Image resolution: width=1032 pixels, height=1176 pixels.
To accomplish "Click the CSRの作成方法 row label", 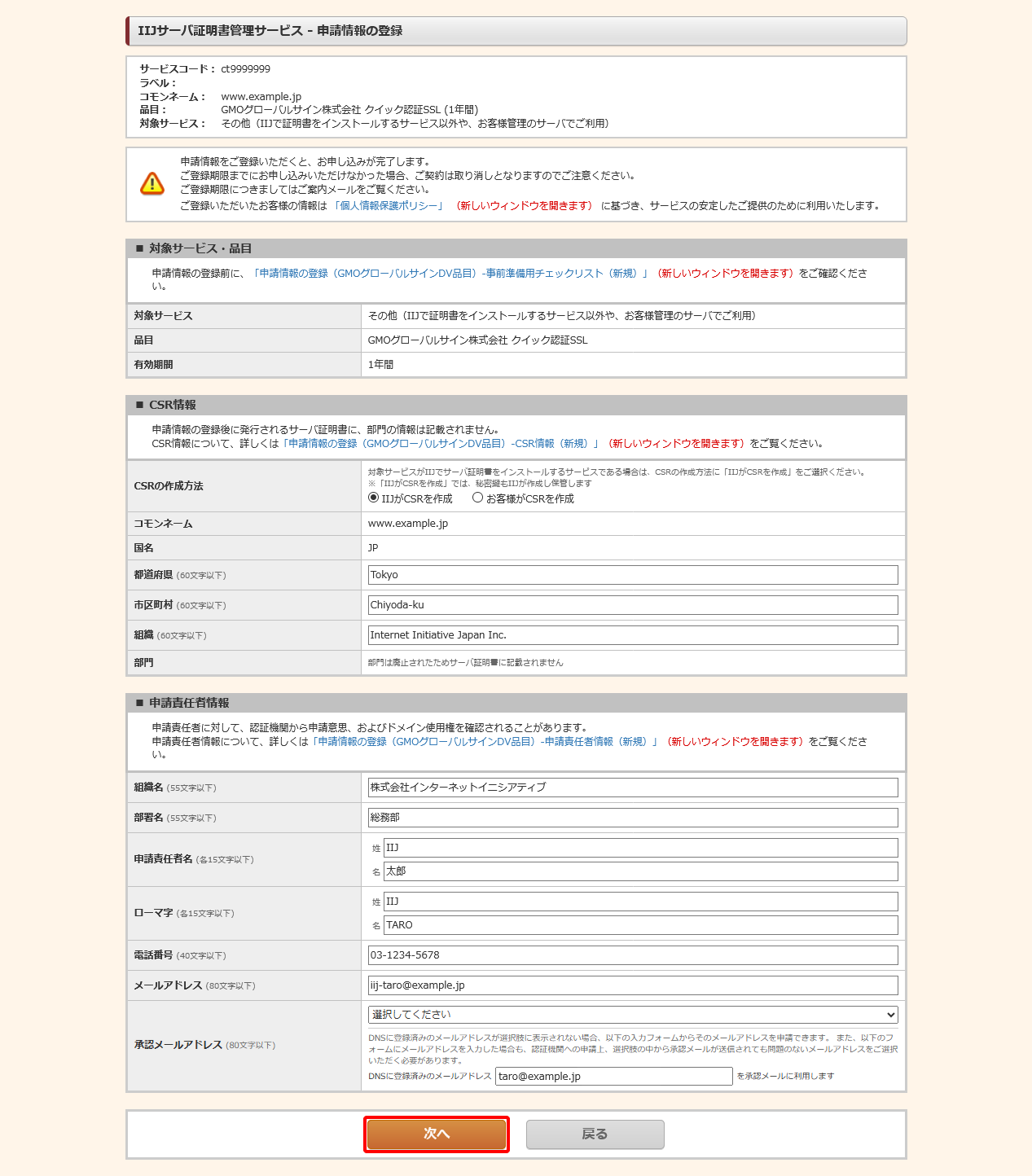I will click(x=169, y=486).
